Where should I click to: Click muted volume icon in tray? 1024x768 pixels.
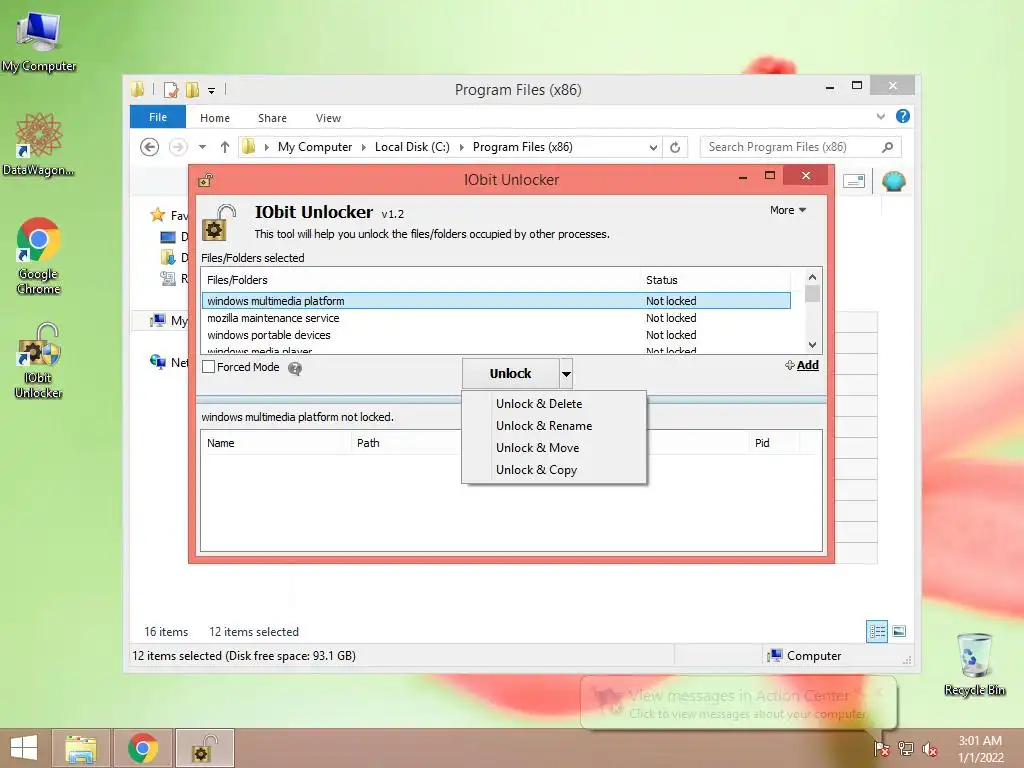point(930,749)
